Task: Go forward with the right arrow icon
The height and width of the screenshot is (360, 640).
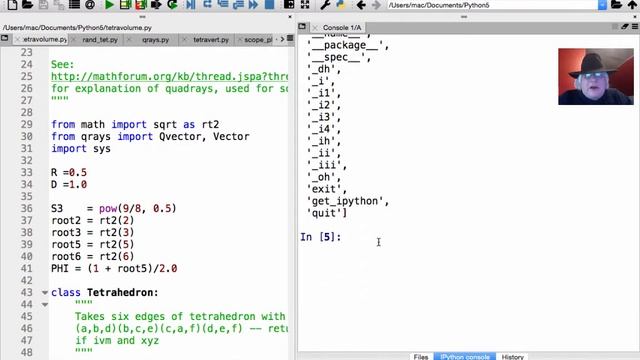Action: tap(376, 5)
